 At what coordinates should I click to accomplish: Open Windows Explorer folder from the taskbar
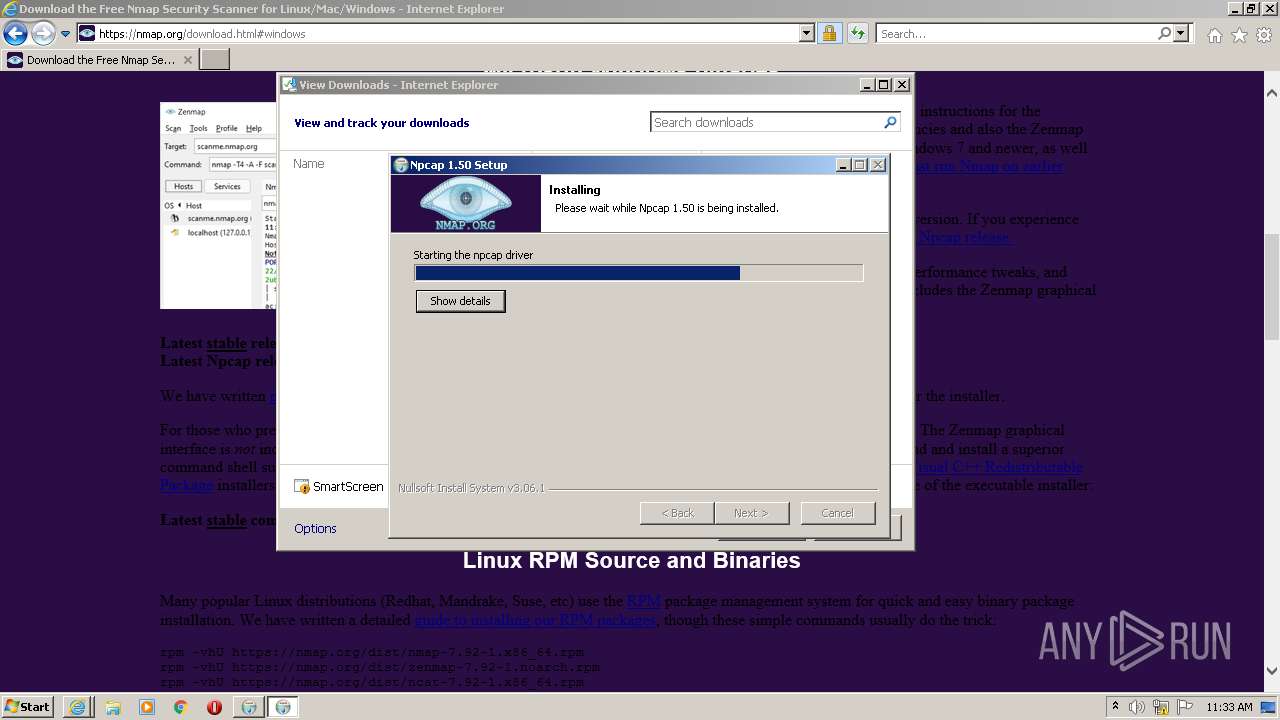[112, 707]
